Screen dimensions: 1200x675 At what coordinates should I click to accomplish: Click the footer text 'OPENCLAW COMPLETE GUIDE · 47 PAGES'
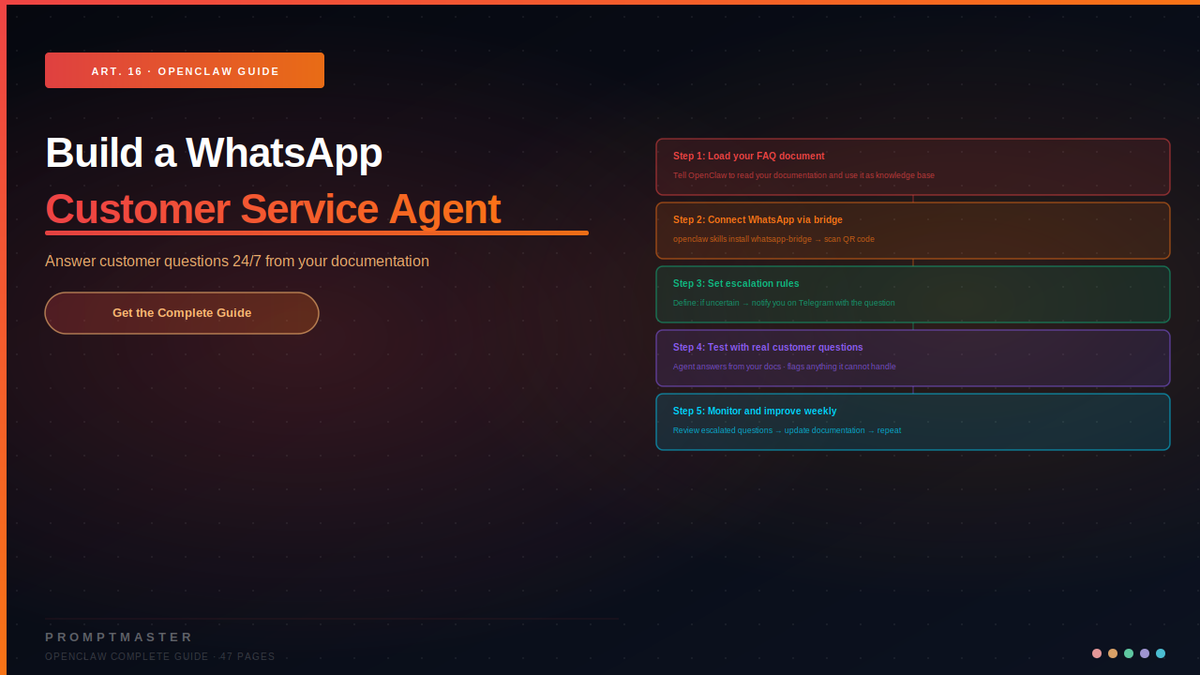pyautogui.click(x=160, y=657)
